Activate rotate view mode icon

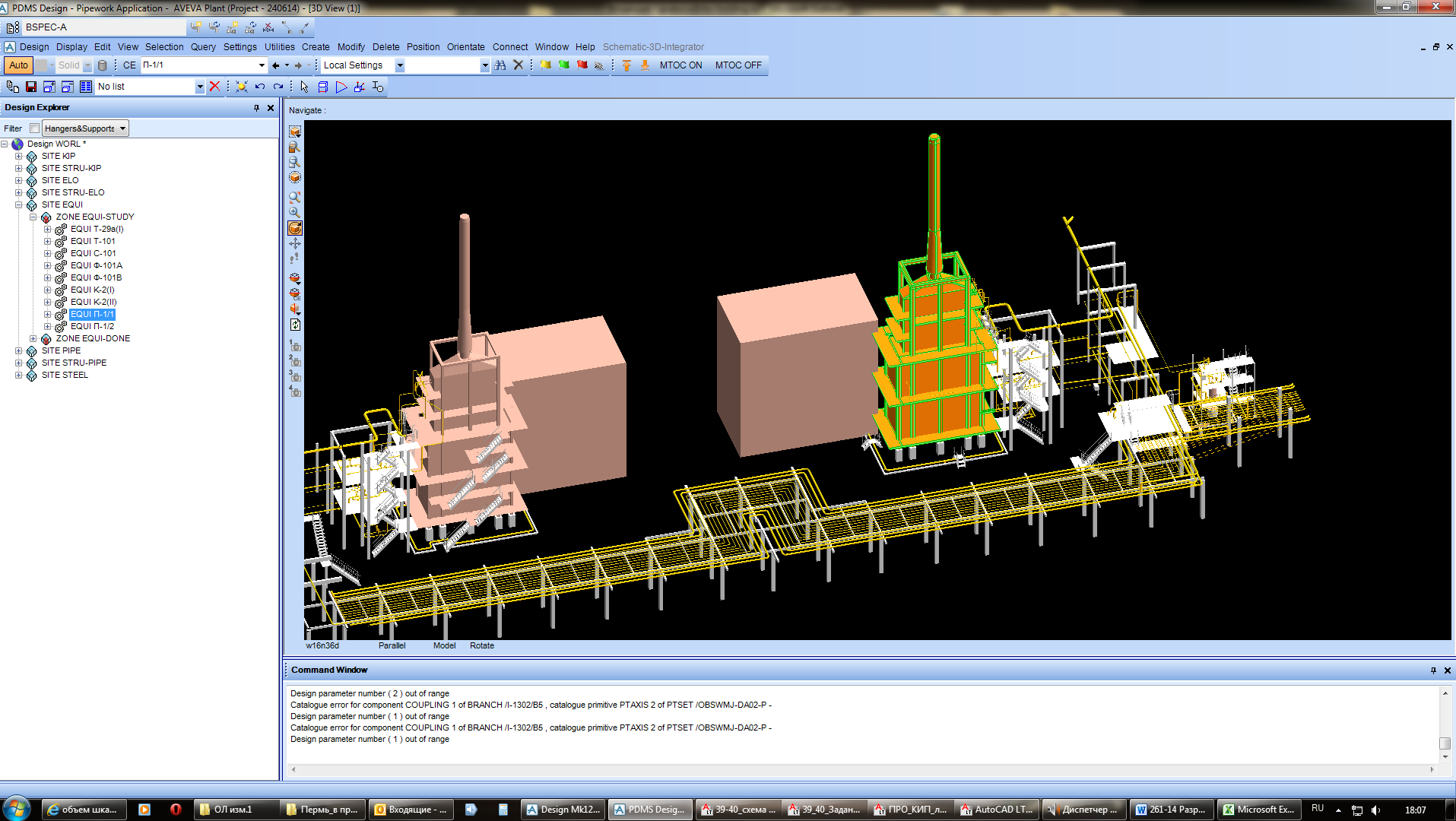(x=295, y=228)
